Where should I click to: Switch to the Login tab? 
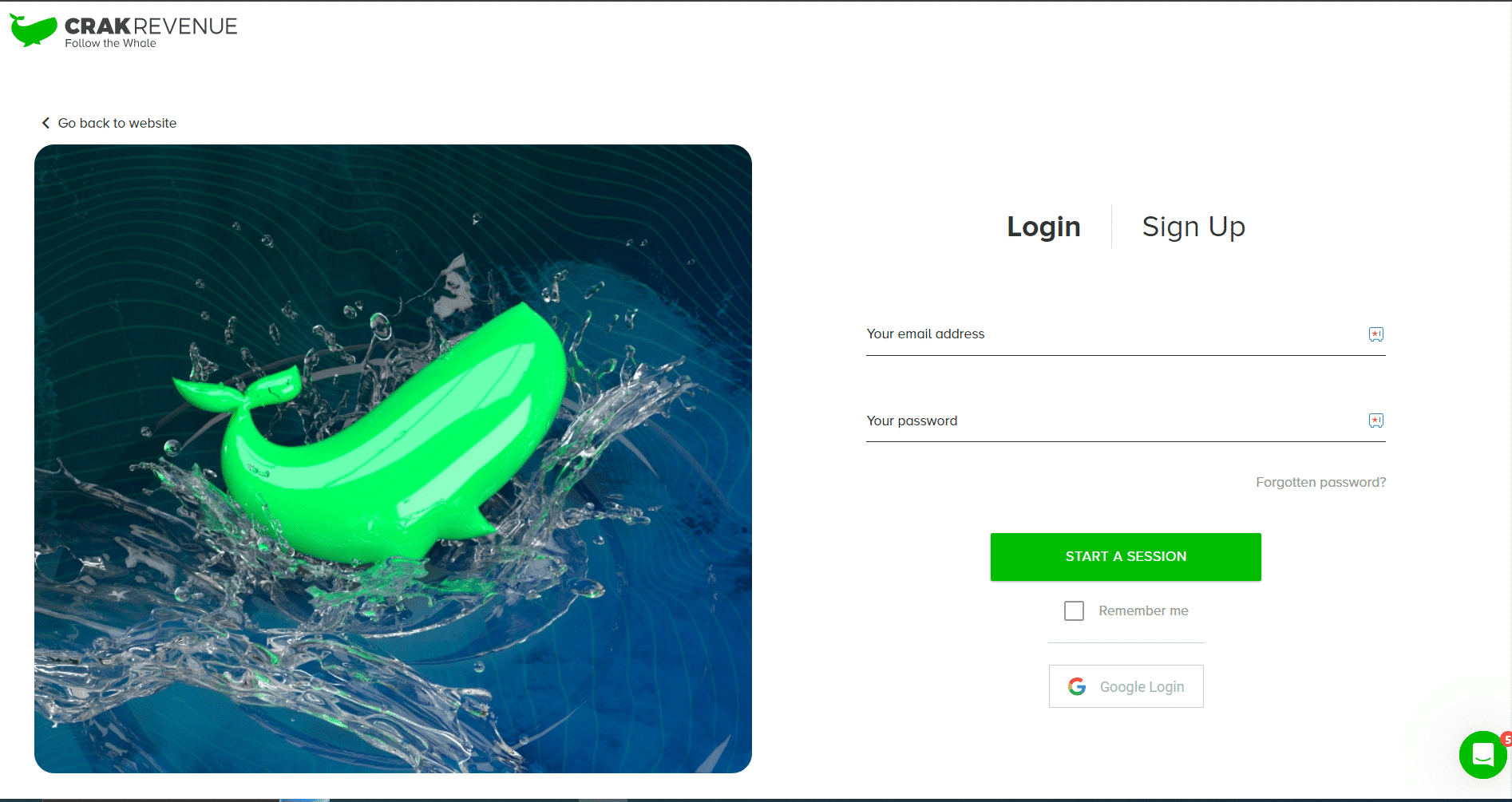tap(1043, 227)
